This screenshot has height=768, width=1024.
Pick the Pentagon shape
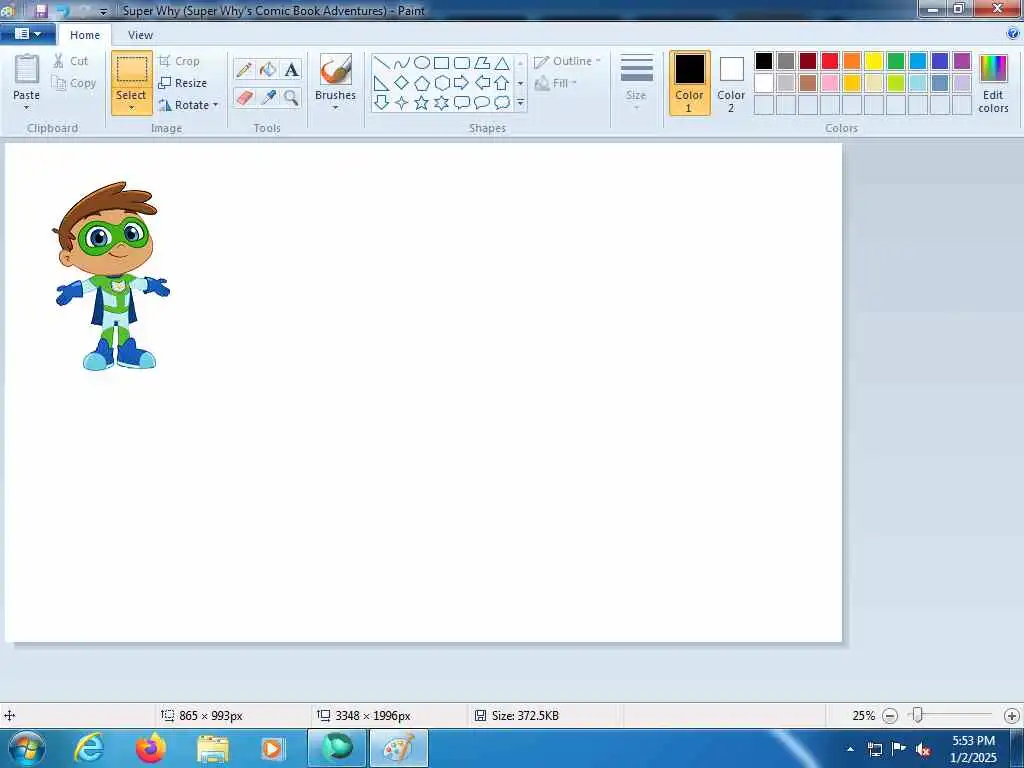click(422, 83)
